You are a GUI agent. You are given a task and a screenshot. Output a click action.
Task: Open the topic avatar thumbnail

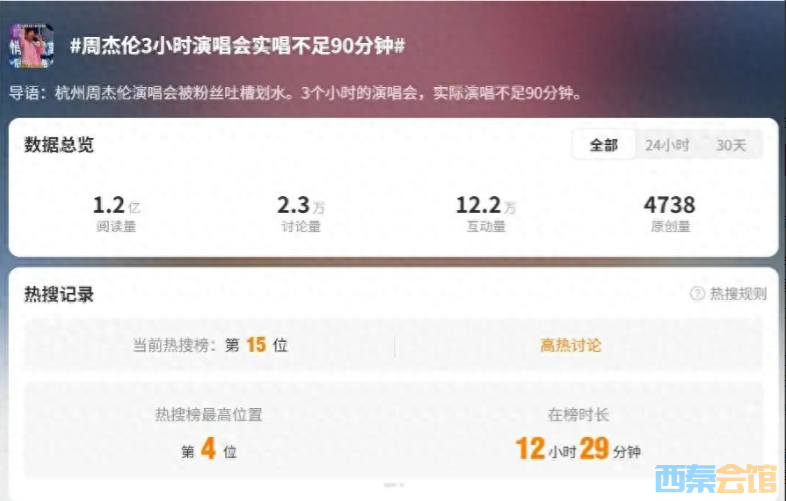[32, 45]
